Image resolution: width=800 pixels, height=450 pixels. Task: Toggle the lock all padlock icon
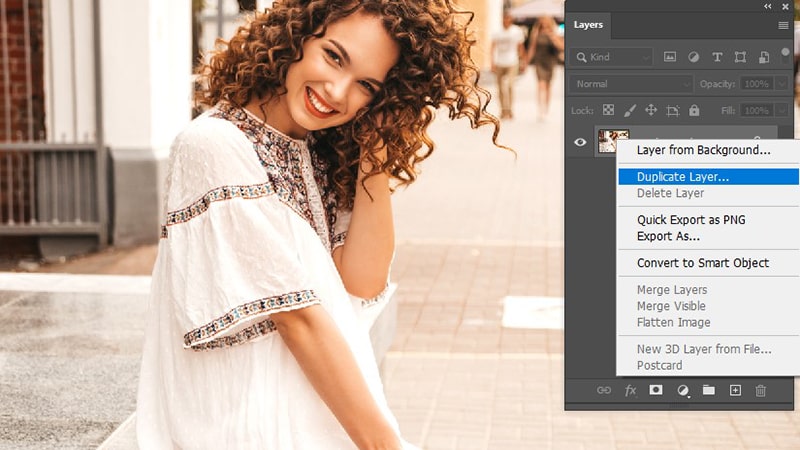tap(694, 110)
